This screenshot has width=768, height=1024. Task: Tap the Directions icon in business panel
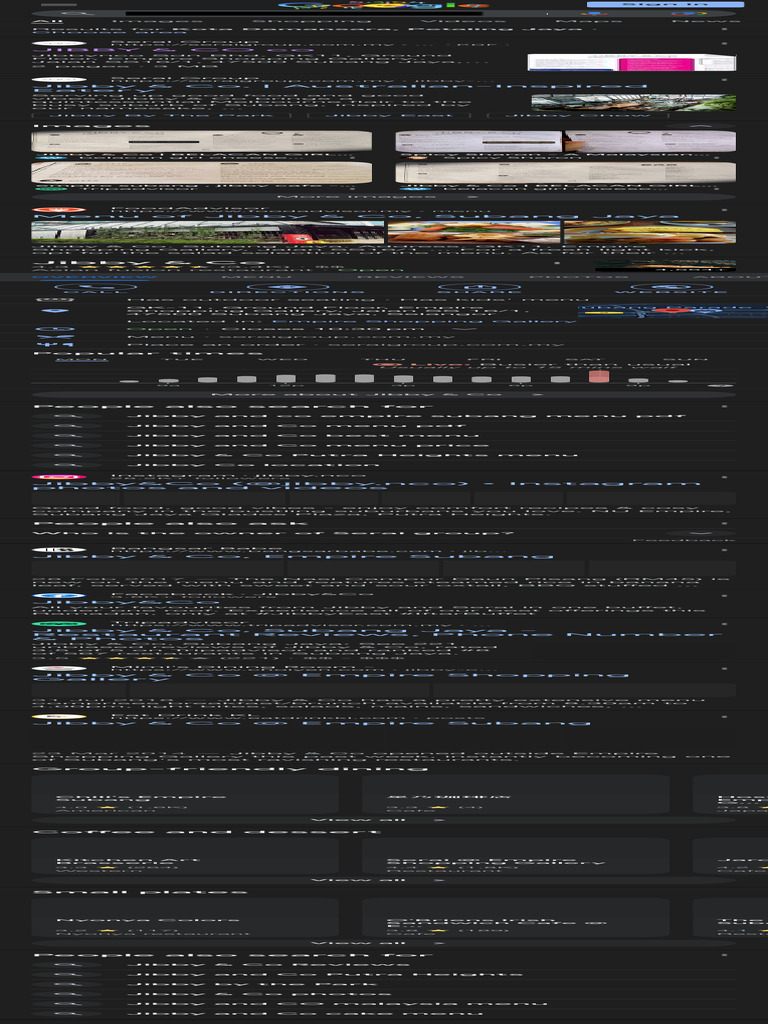283,286
